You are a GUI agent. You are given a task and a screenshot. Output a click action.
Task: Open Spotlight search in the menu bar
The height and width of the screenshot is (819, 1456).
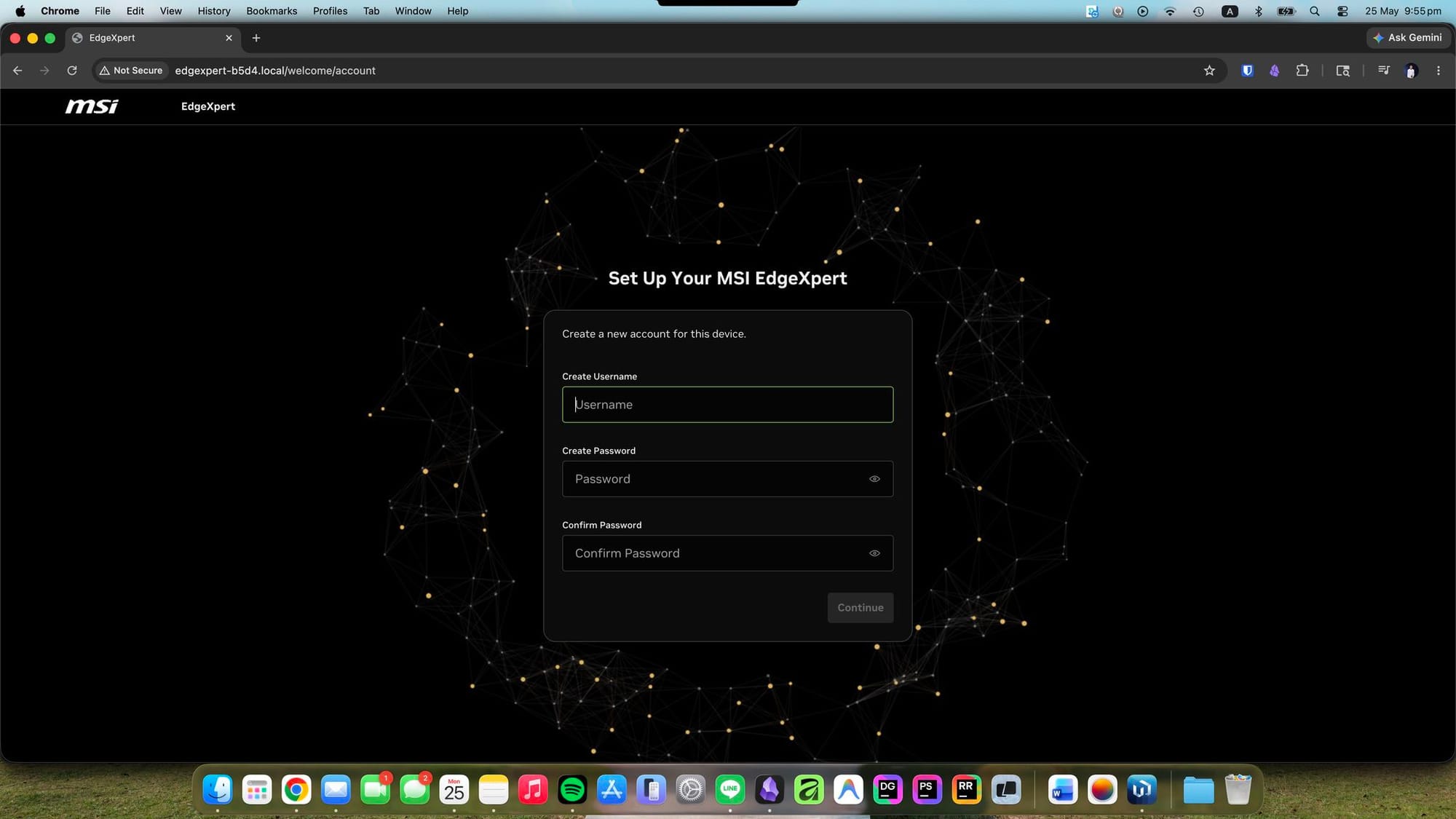(1314, 11)
